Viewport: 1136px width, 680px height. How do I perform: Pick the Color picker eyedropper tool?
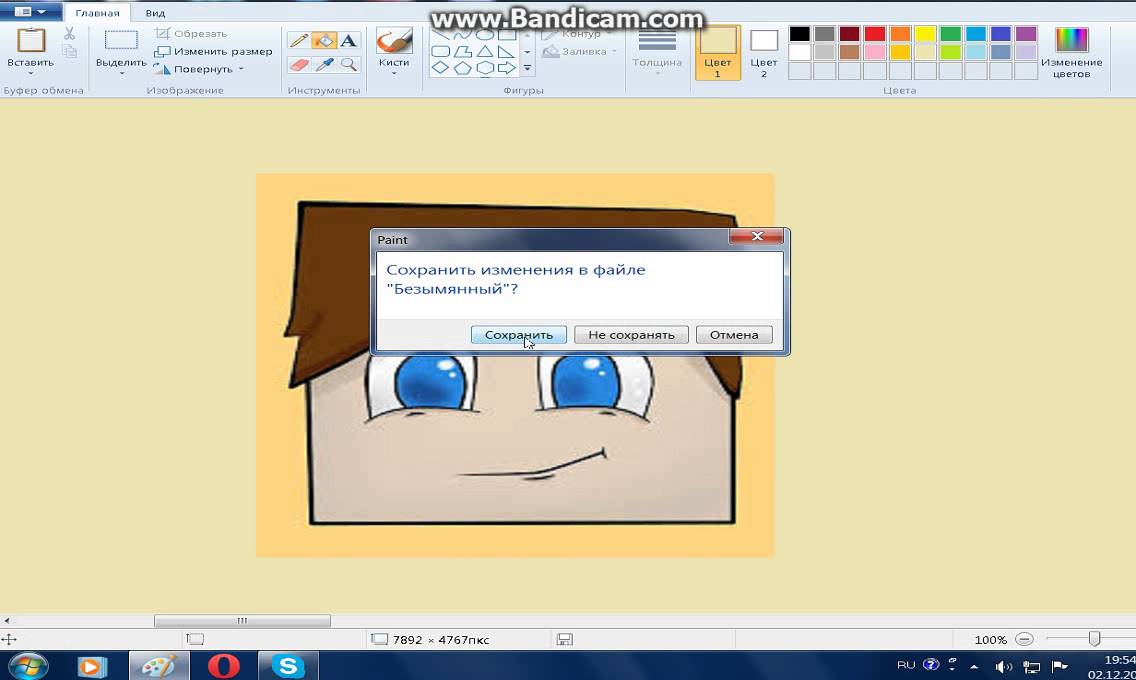point(323,64)
